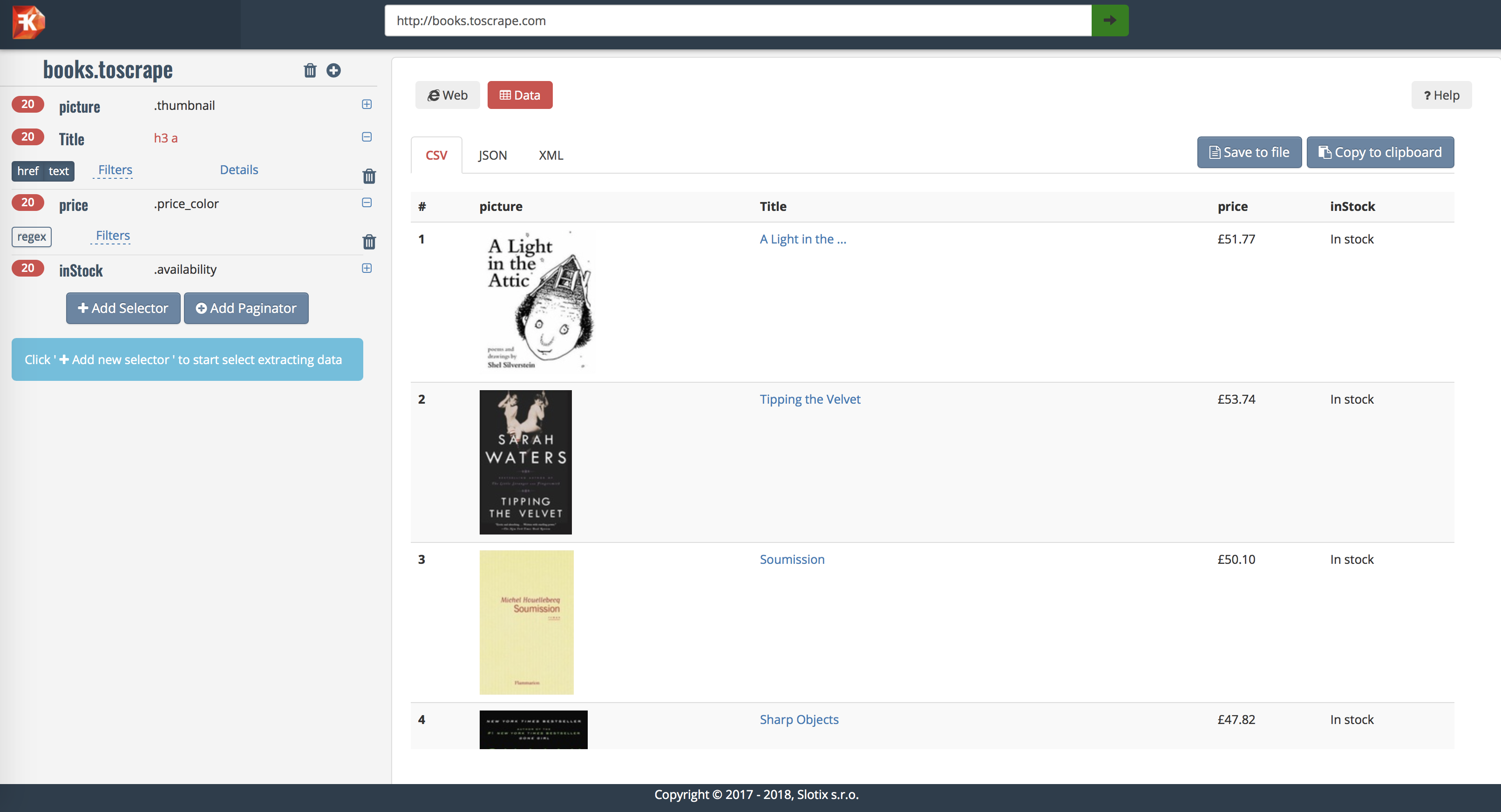This screenshot has width=1501, height=812.
Task: Toggle the href attribute on Title selector
Action: [x=27, y=171]
